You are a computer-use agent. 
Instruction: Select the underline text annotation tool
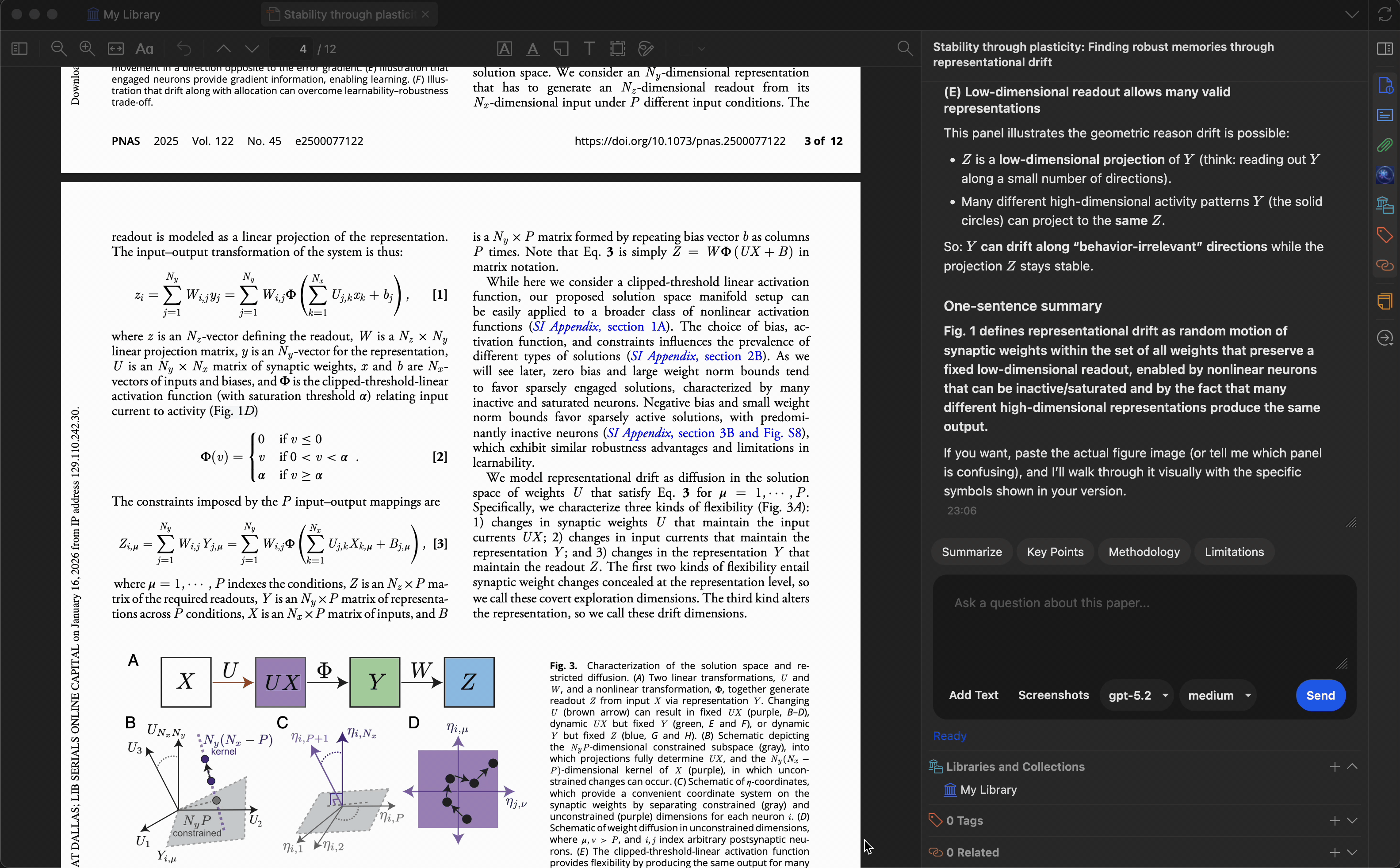tap(532, 49)
